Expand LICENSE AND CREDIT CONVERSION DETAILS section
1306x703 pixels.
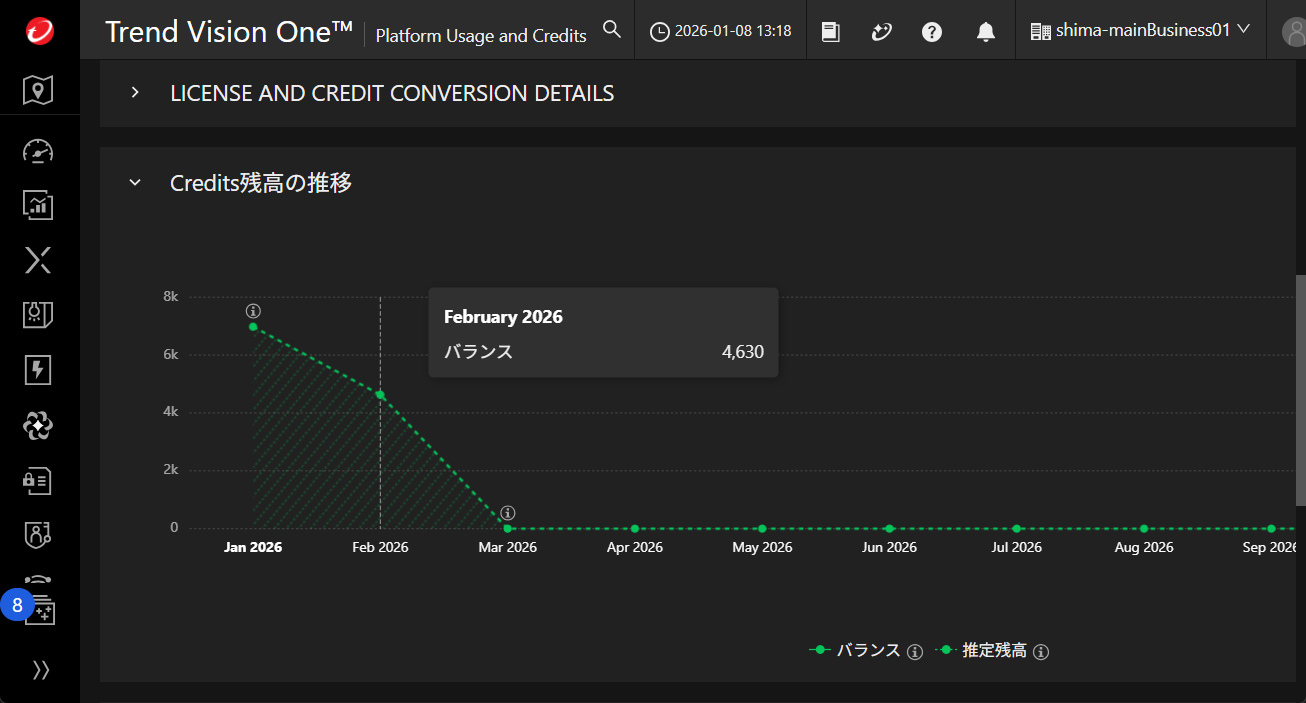(x=135, y=93)
